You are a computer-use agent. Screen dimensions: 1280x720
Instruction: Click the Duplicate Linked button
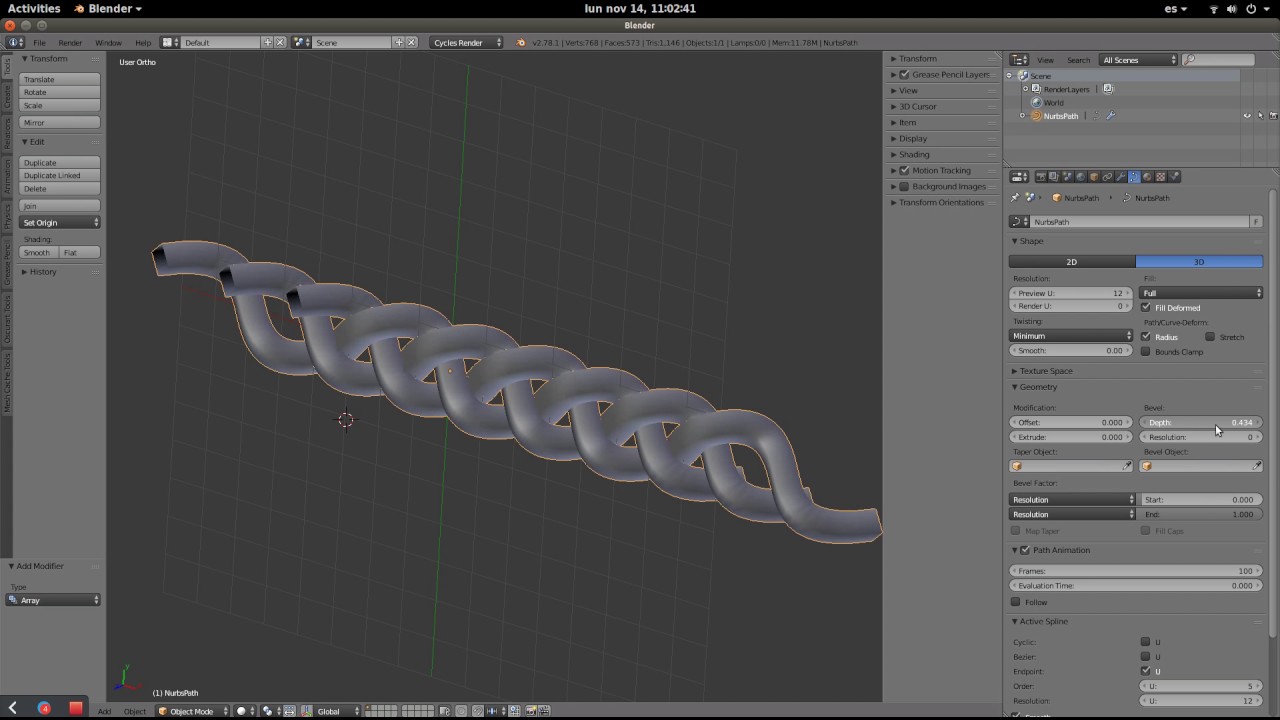(60, 175)
